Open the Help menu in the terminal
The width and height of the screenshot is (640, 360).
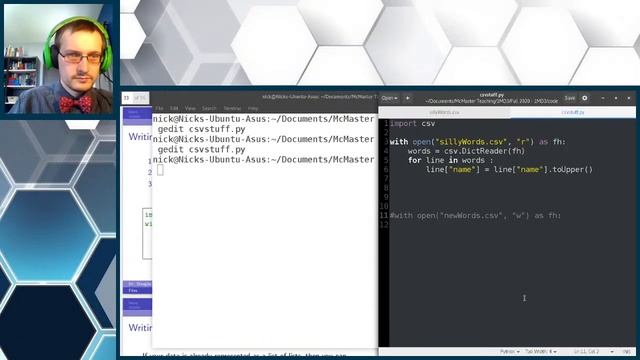(253, 109)
